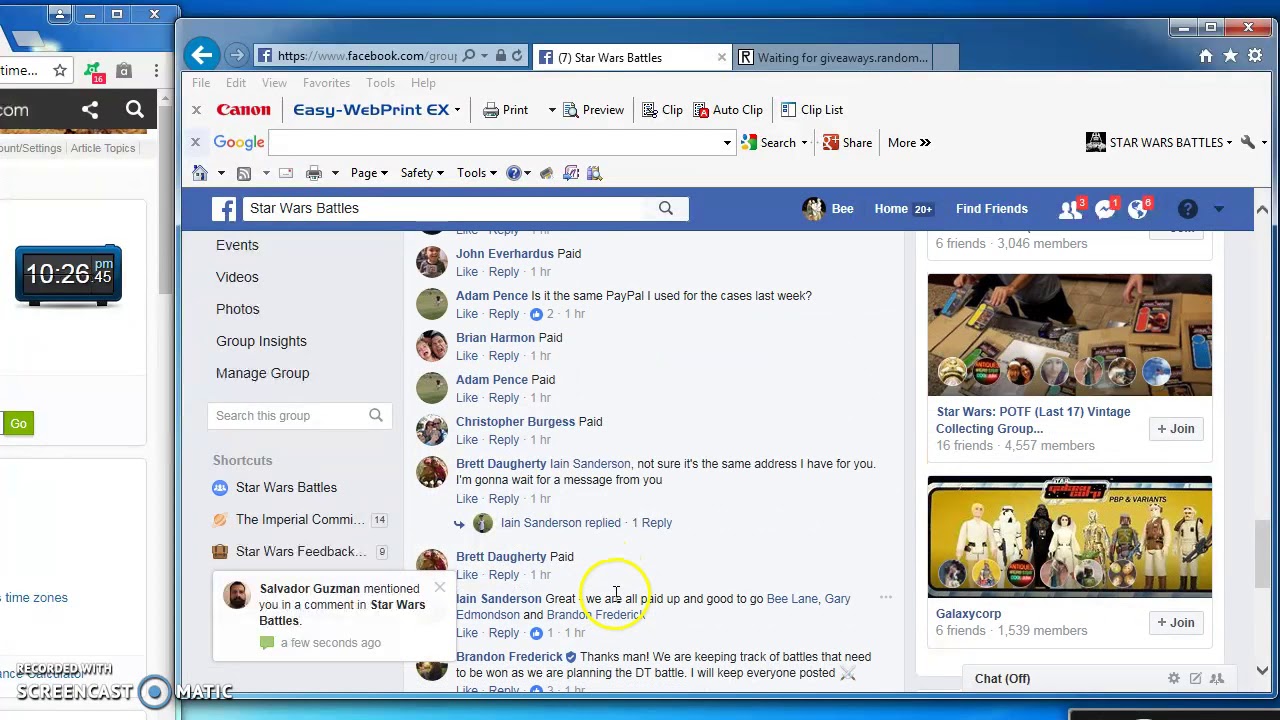Select the (7) Star Wars Battles tab
This screenshot has height=720, width=1280.
(x=632, y=57)
